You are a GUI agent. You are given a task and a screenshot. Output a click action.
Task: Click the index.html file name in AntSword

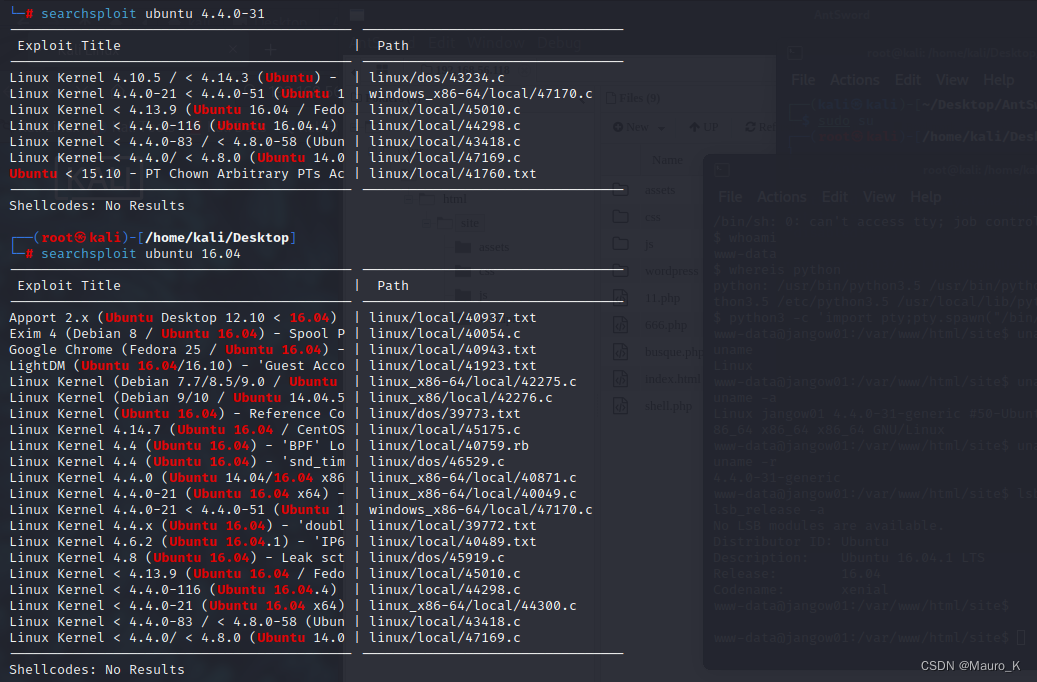click(672, 379)
